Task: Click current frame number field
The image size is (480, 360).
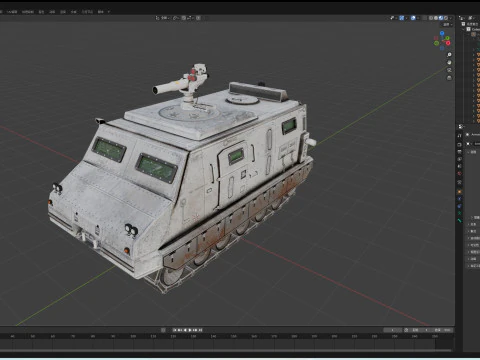Action: click(392, 330)
